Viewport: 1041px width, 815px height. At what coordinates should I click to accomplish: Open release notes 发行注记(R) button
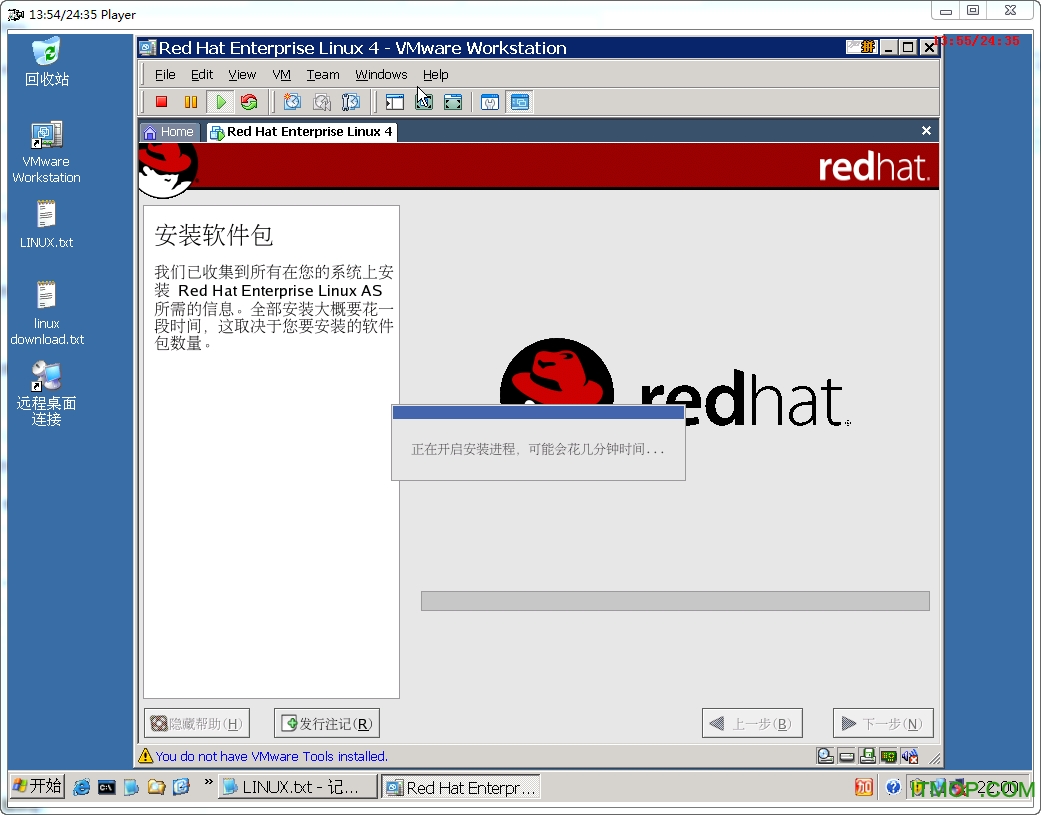click(x=327, y=723)
